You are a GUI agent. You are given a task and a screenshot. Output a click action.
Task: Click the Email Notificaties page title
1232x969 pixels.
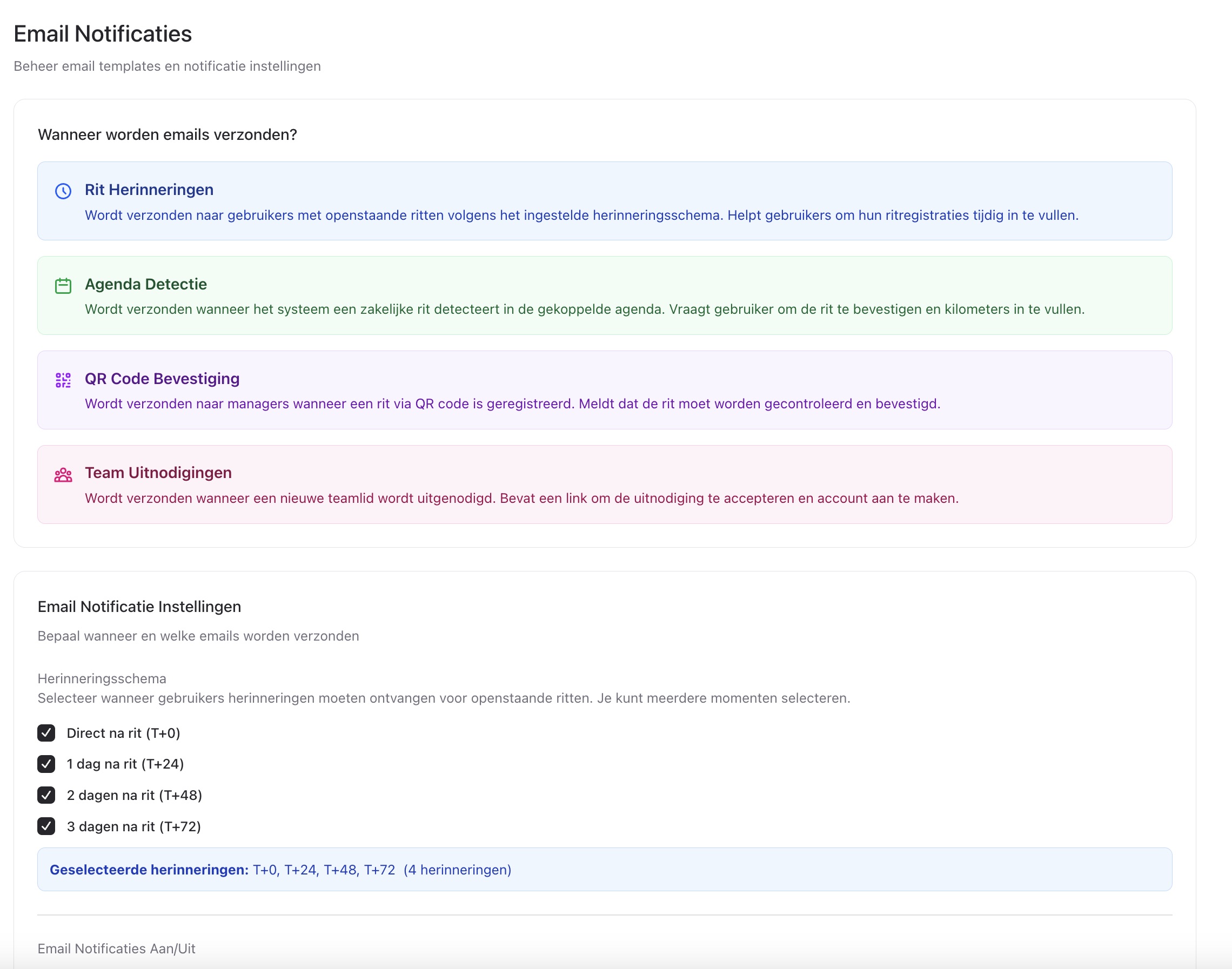pos(103,34)
